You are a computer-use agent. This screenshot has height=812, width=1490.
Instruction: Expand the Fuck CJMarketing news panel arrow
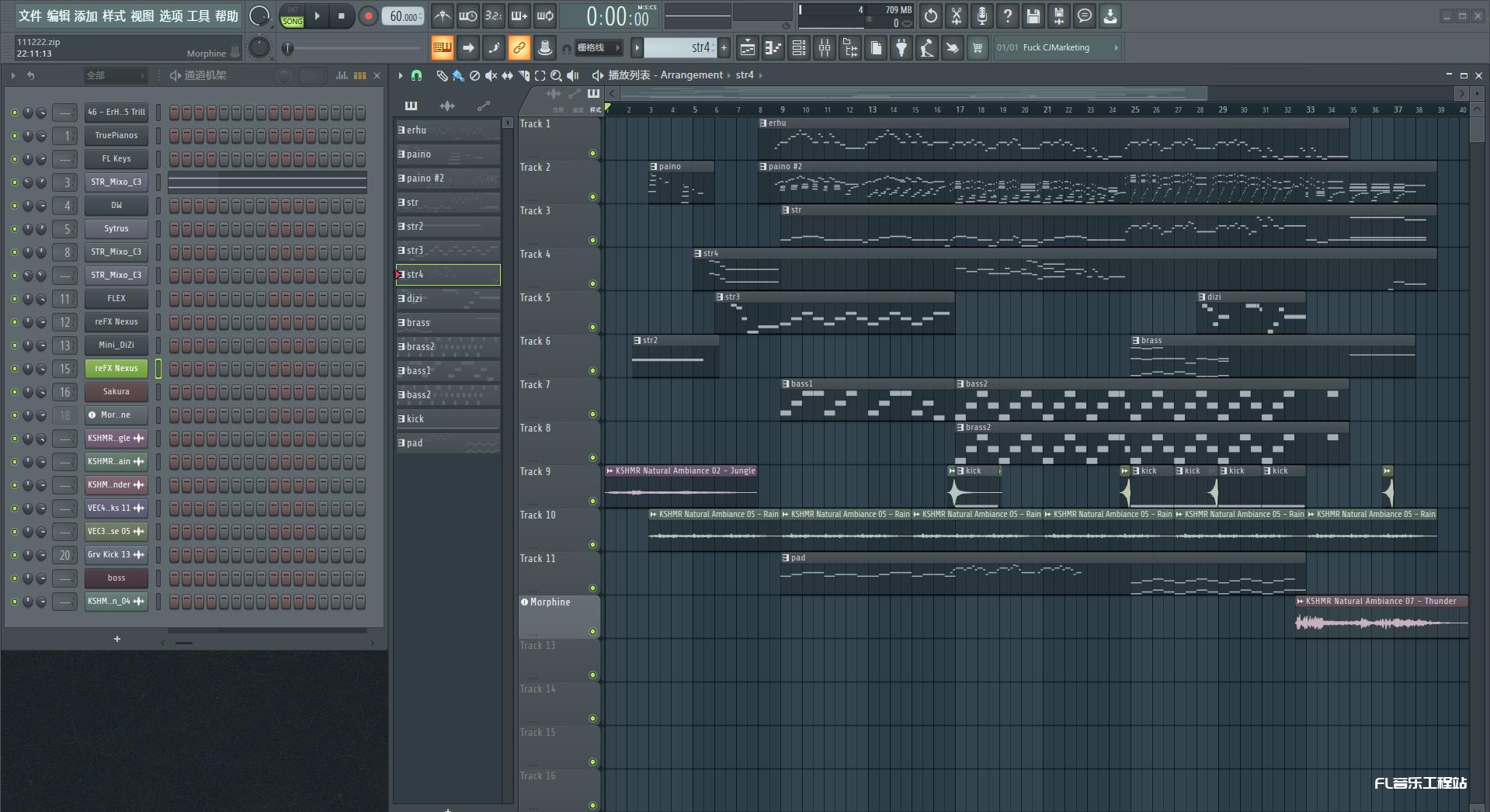pyautogui.click(x=1116, y=48)
